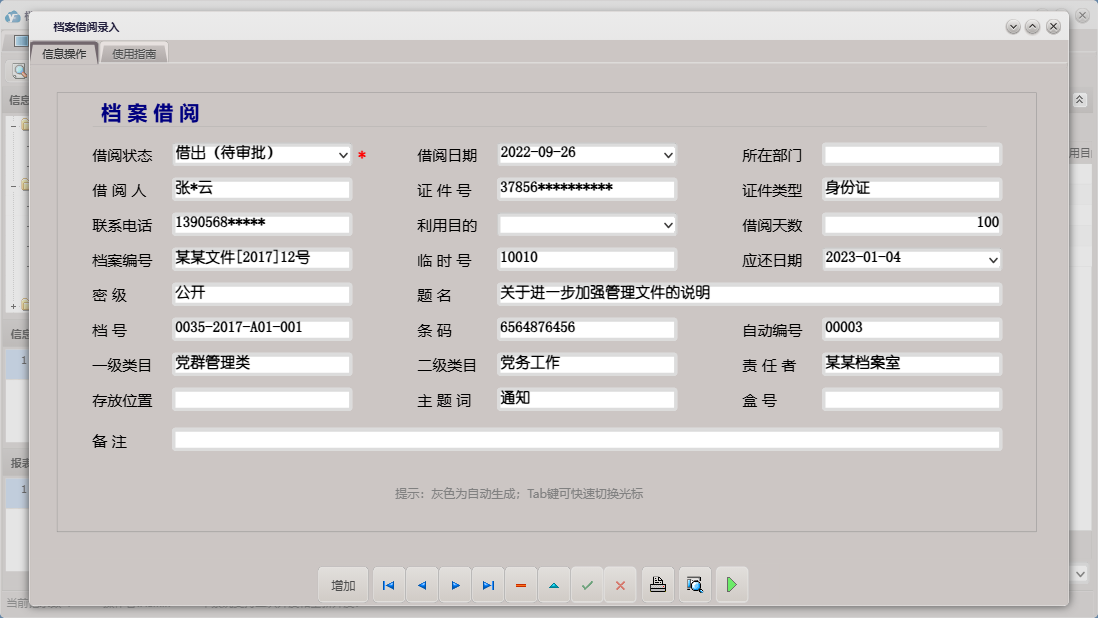Open print preview
1098x618 pixels.
click(x=695, y=585)
